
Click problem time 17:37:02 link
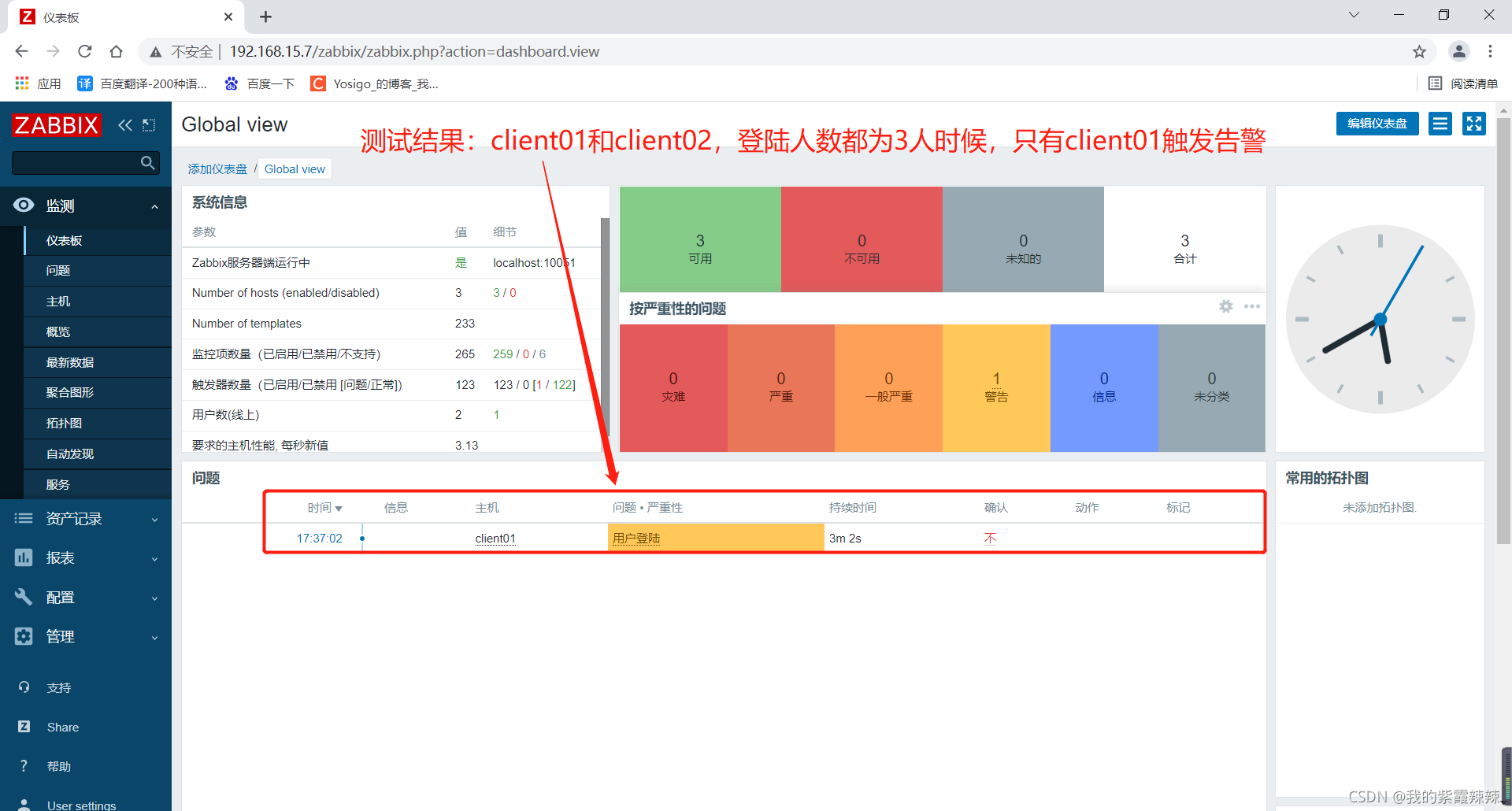coord(320,539)
